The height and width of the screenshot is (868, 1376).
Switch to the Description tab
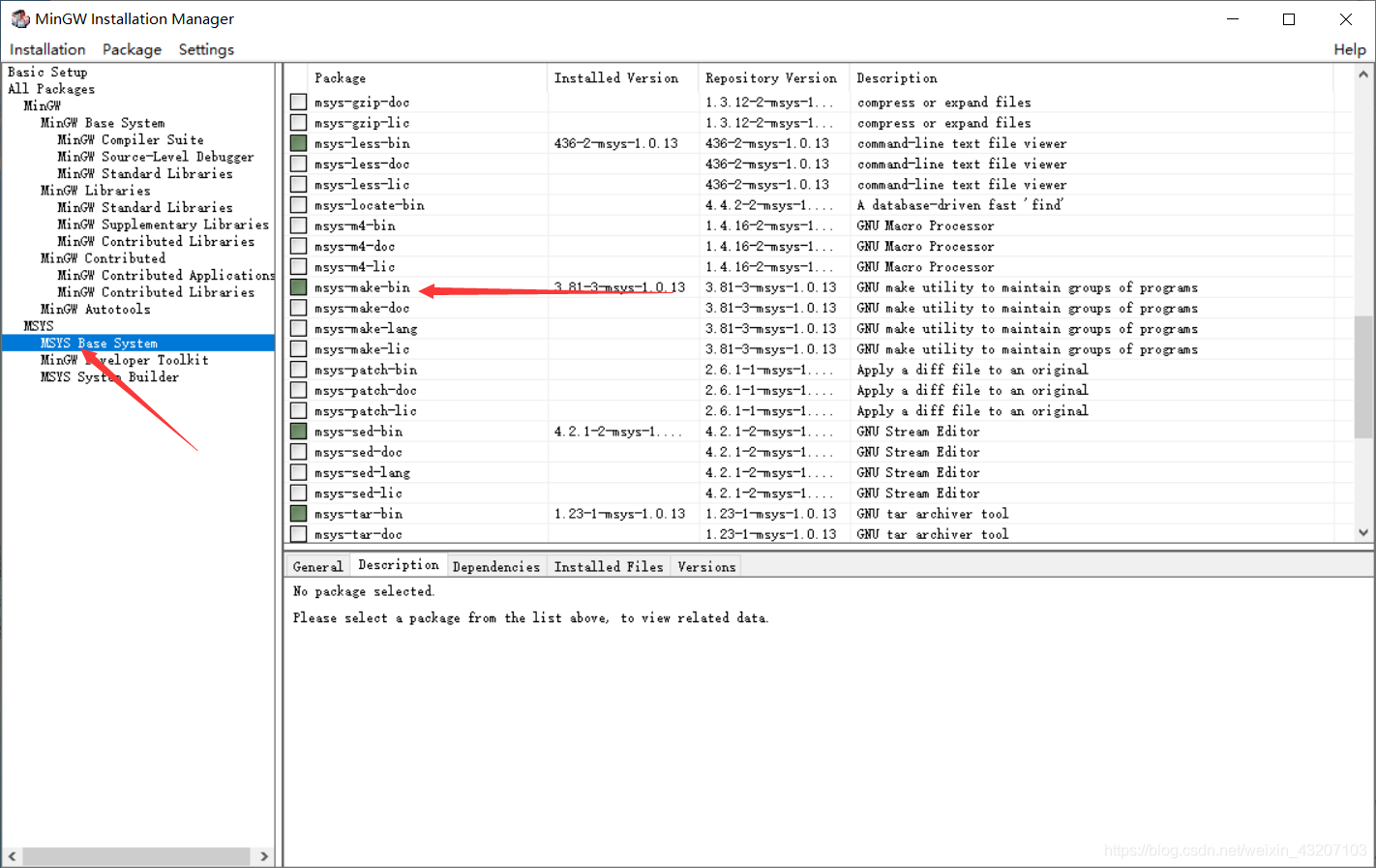pos(399,565)
